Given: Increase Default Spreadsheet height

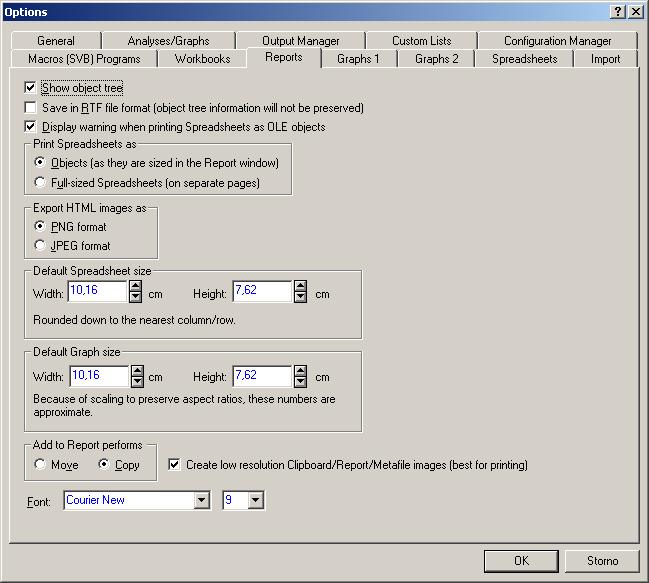Looking at the screenshot, I should click(301, 286).
